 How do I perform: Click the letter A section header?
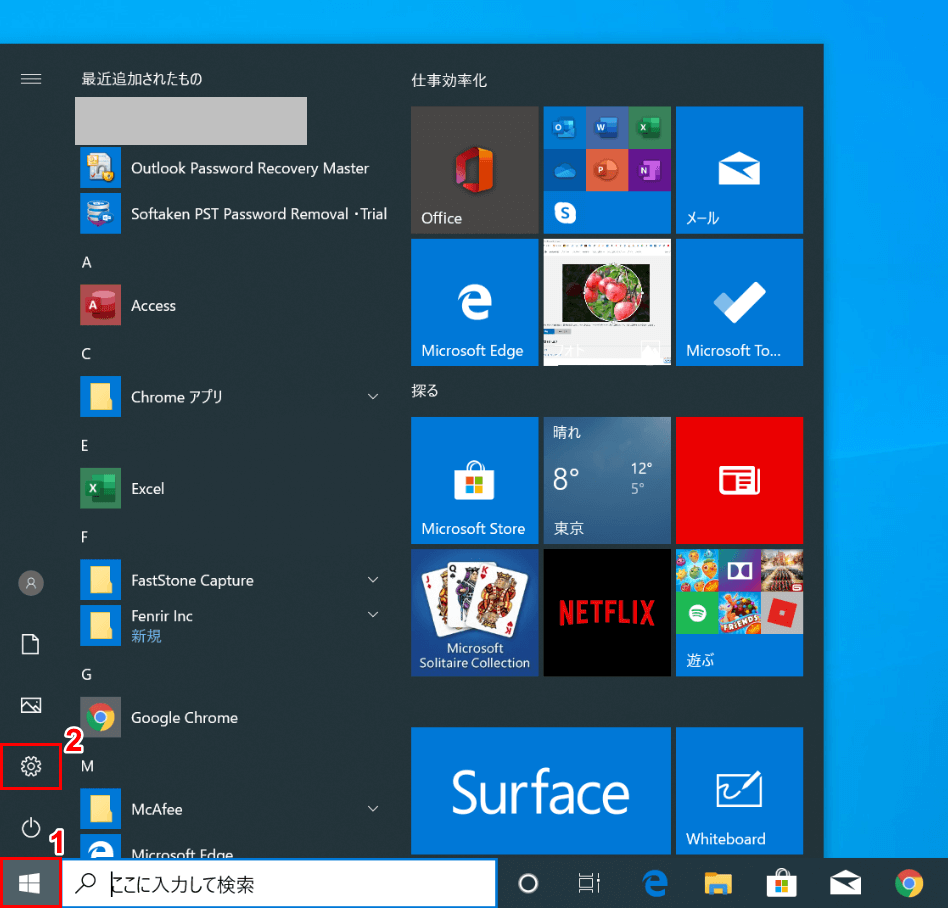(86, 262)
